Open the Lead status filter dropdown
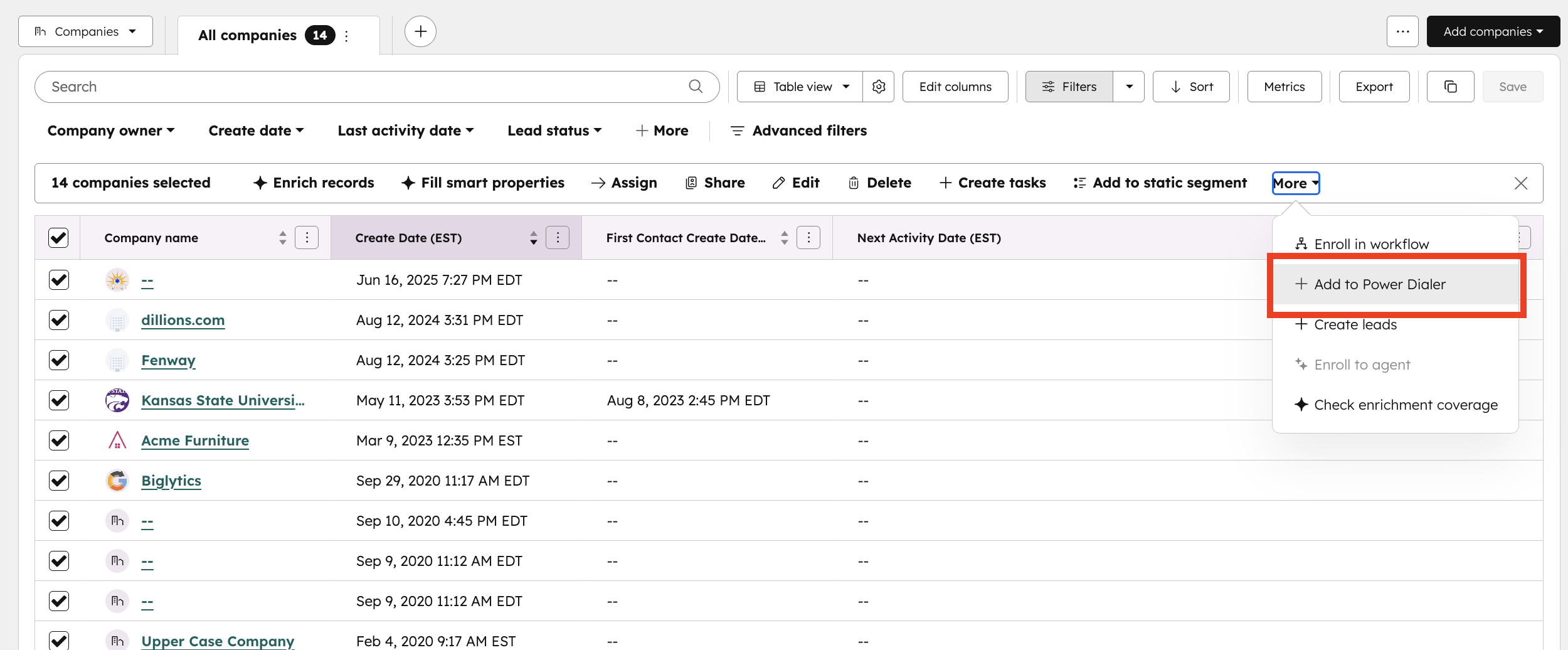 point(554,131)
